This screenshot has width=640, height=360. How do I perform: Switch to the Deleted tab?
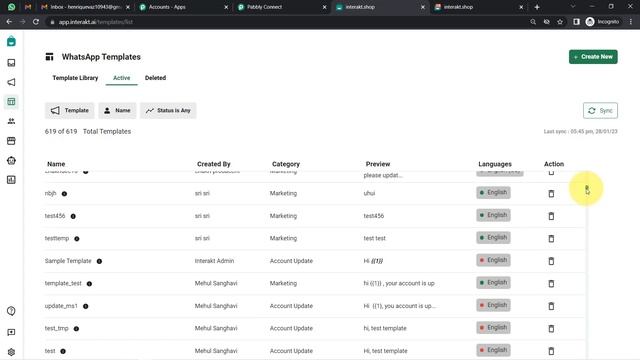tap(156, 78)
